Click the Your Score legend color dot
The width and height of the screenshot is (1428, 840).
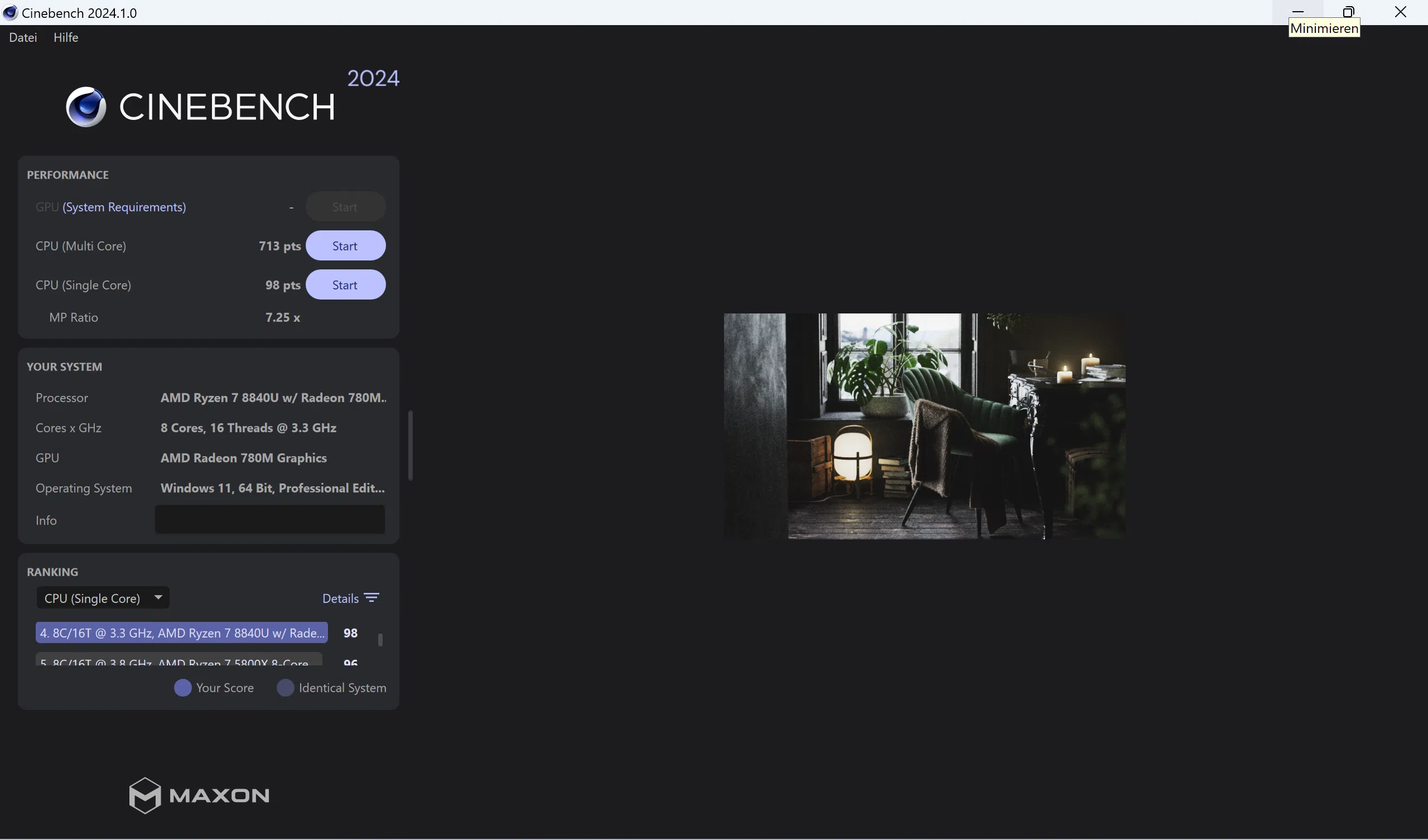pos(182,688)
